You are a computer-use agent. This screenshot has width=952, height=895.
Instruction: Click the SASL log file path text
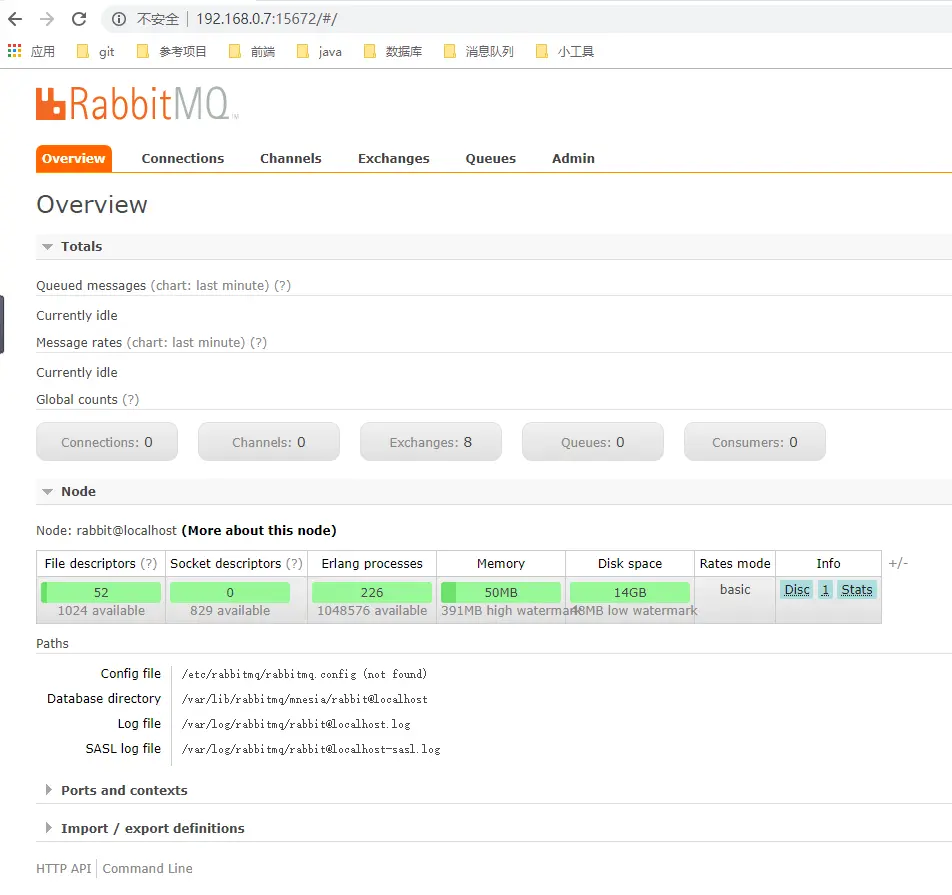(x=311, y=749)
